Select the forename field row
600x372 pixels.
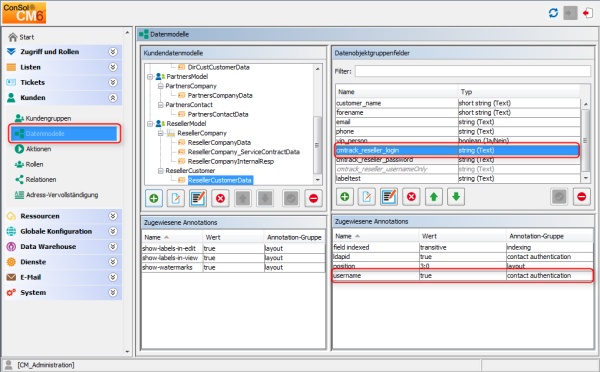(x=458, y=113)
